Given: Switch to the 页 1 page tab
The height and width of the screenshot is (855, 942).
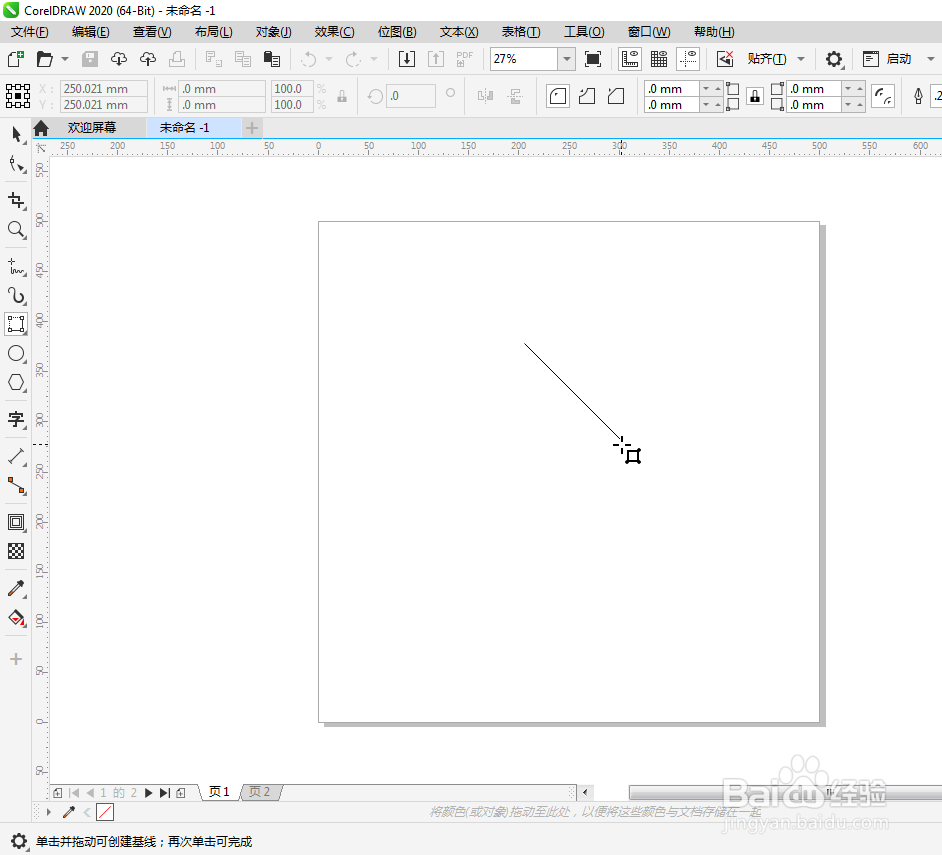Looking at the screenshot, I should coord(219,792).
